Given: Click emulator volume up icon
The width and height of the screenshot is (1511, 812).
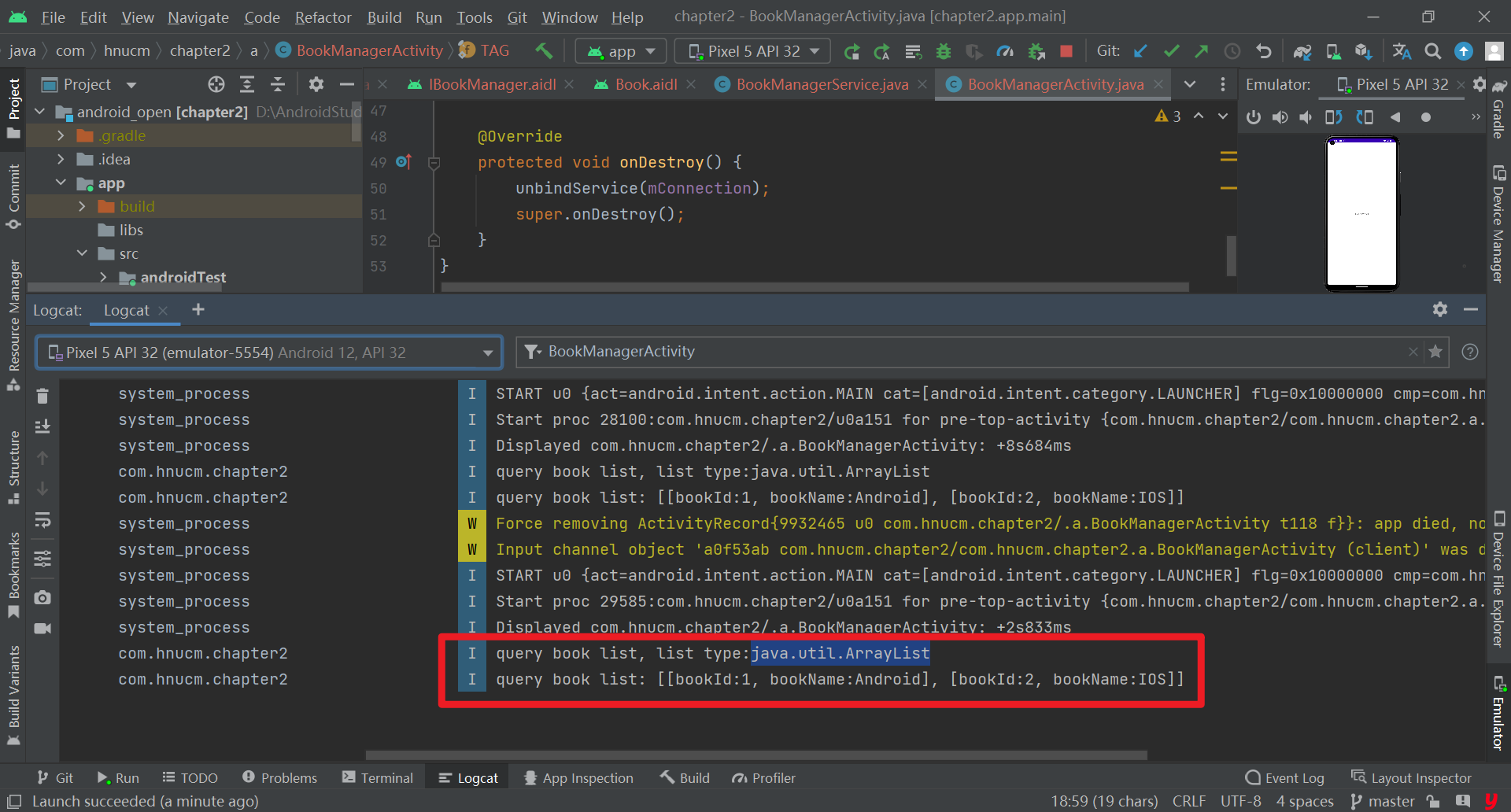Looking at the screenshot, I should (x=1280, y=117).
